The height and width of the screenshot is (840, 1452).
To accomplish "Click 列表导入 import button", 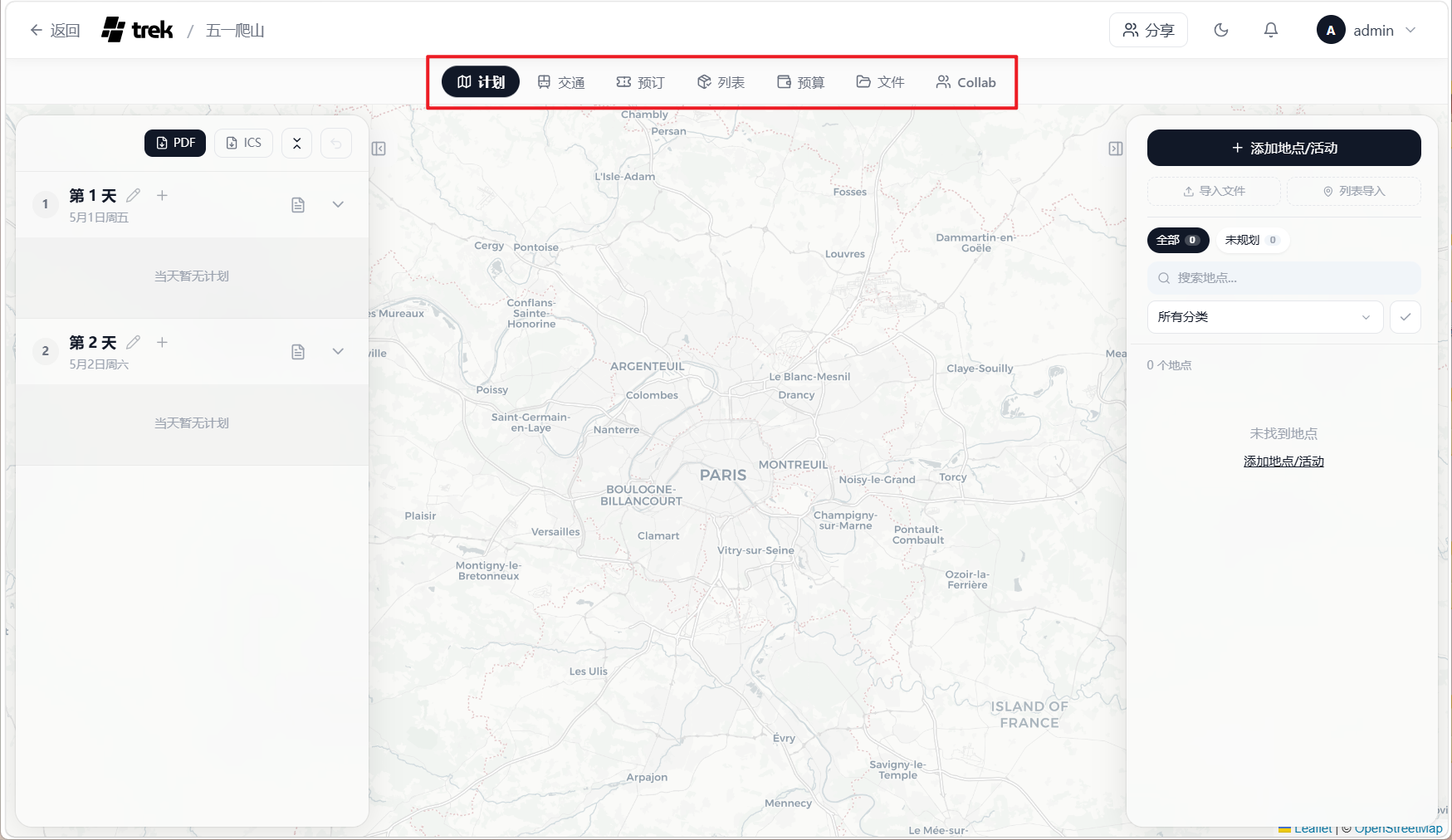I will (1354, 191).
